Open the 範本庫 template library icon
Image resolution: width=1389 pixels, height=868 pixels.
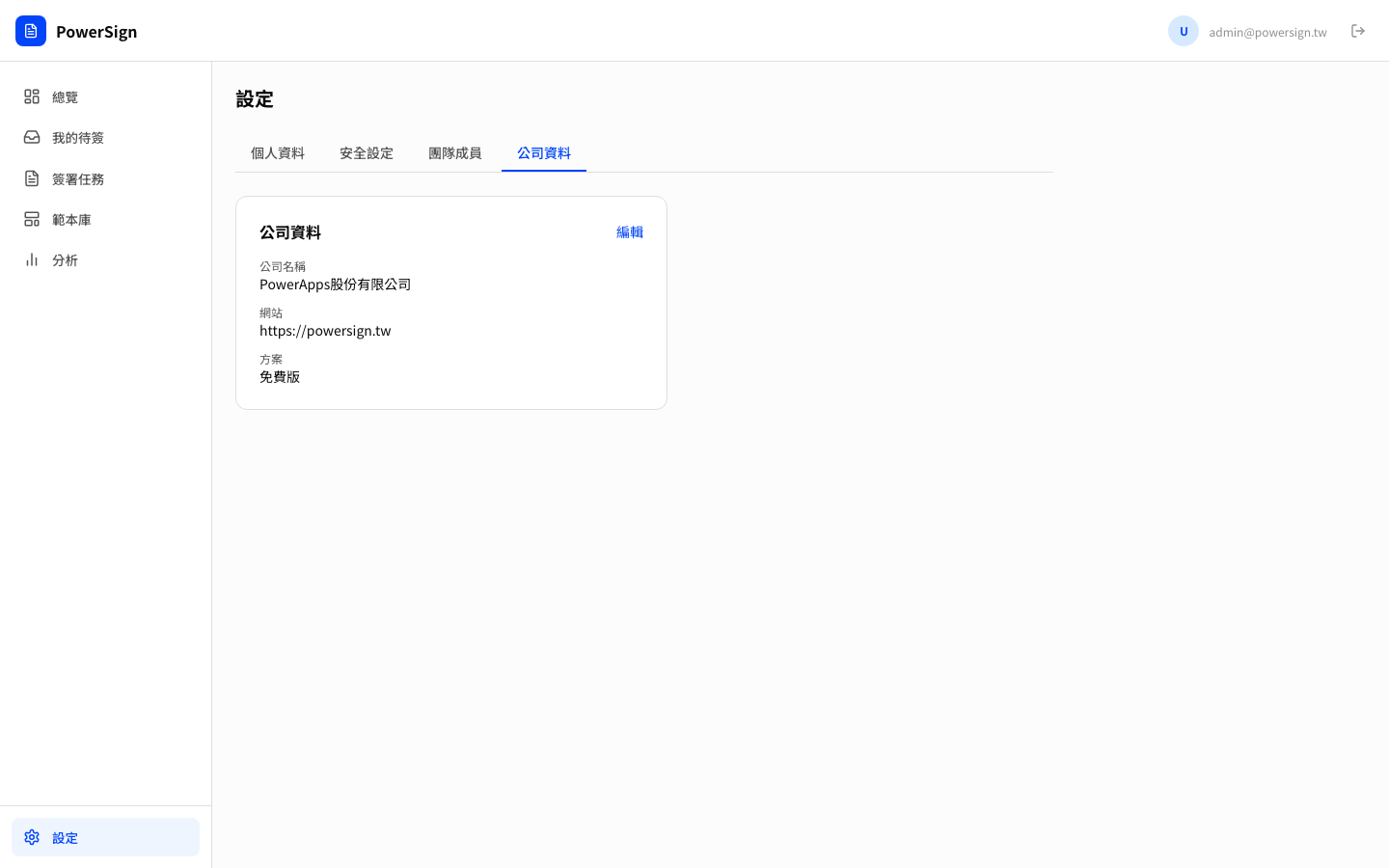pyautogui.click(x=32, y=219)
